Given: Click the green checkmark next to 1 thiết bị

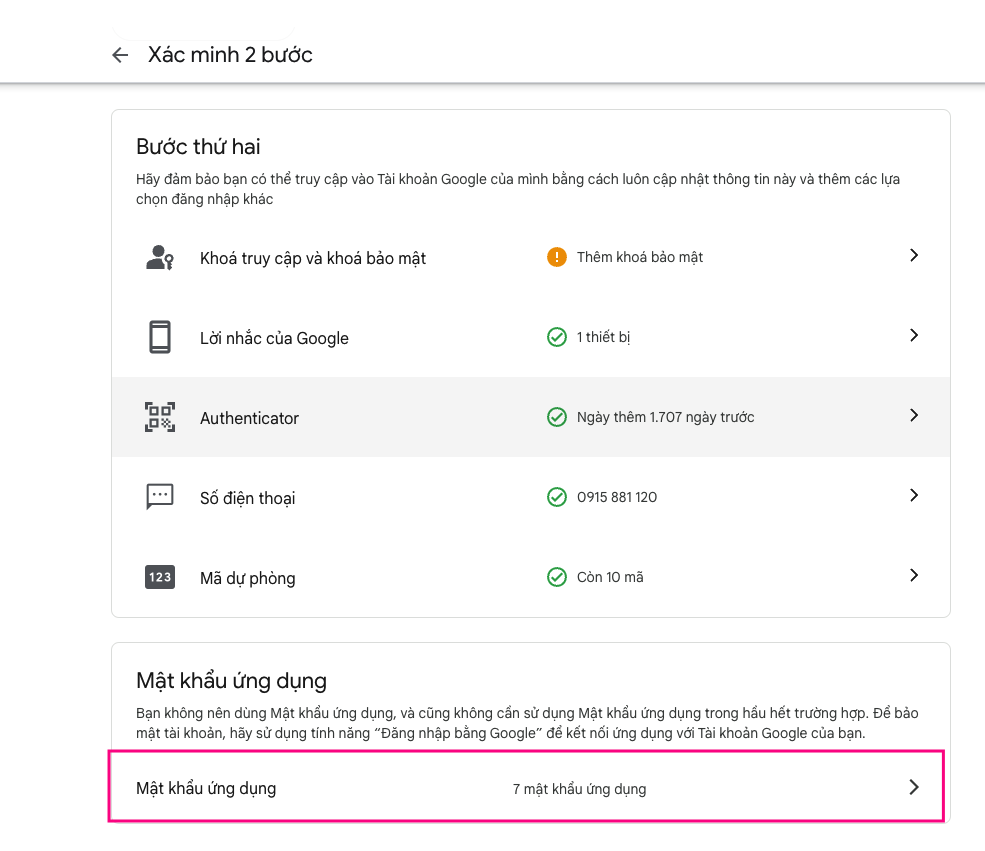Looking at the screenshot, I should pos(557,337).
